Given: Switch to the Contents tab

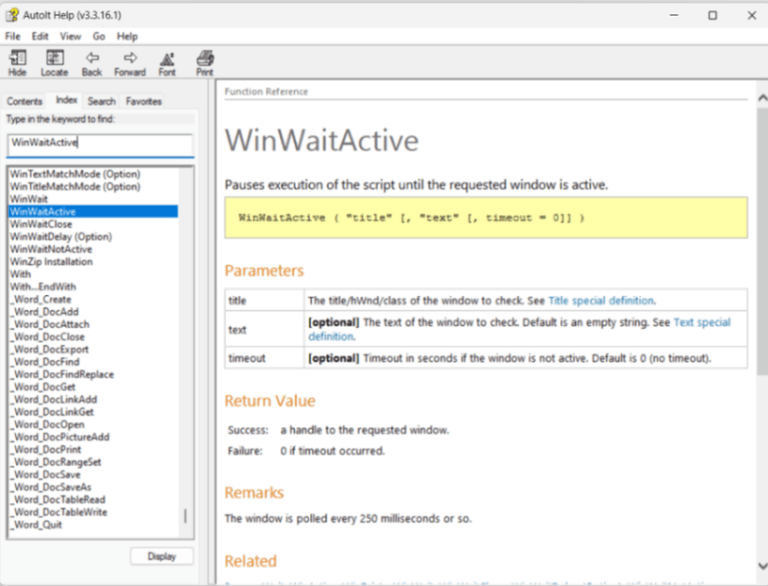Looking at the screenshot, I should [x=24, y=101].
